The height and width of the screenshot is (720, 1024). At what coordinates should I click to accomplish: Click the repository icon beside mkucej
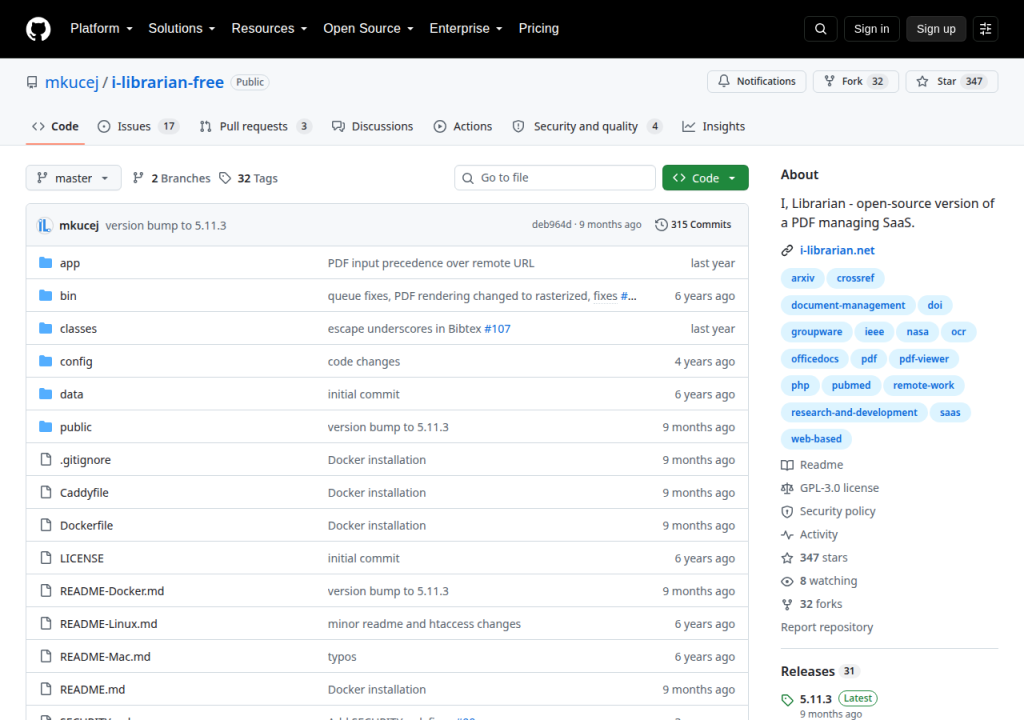32,82
